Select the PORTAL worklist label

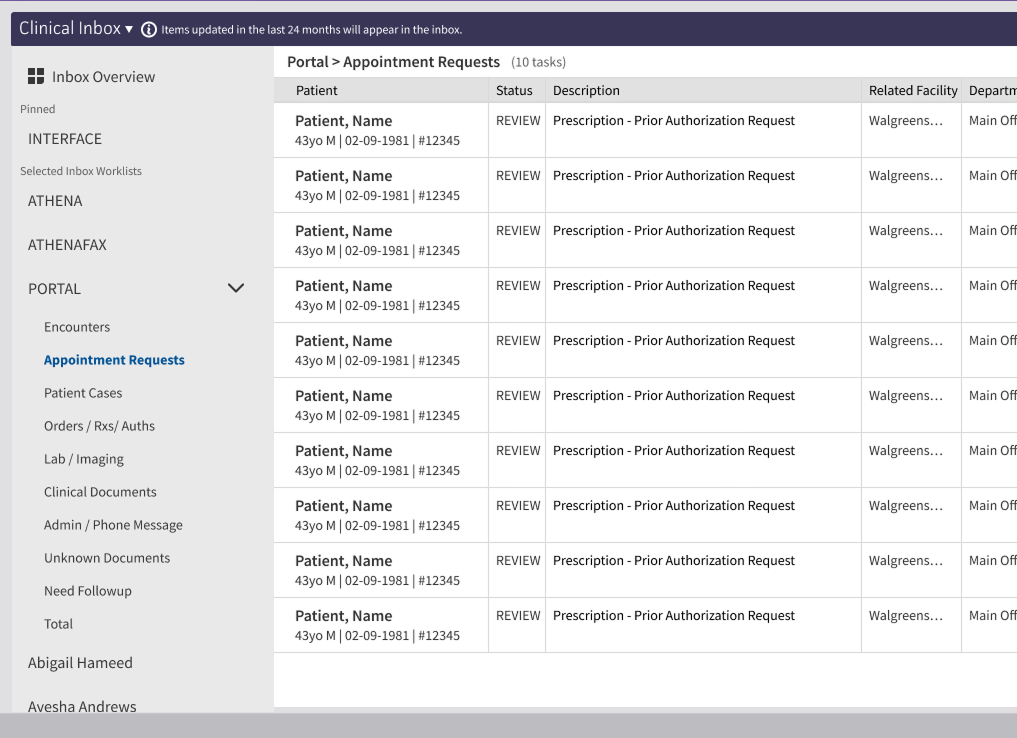pyautogui.click(x=54, y=289)
